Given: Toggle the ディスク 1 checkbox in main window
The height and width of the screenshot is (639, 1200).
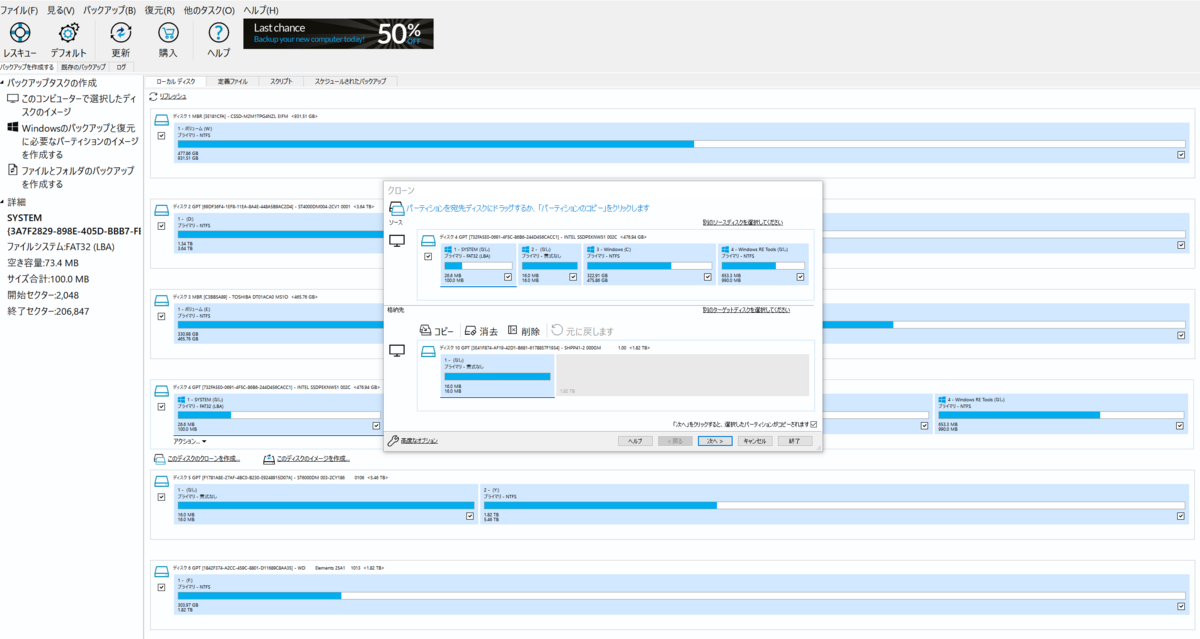Looking at the screenshot, I should (161, 135).
